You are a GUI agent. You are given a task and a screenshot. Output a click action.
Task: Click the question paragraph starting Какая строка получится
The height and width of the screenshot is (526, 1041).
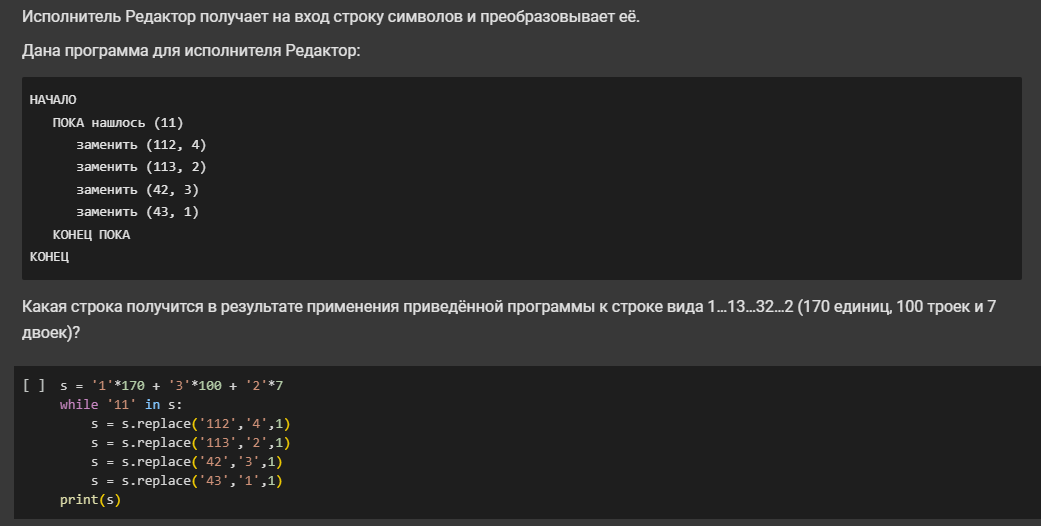509,319
